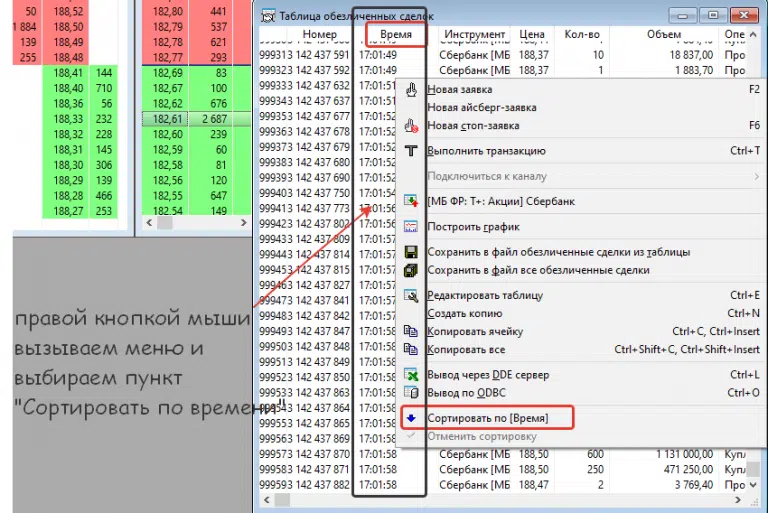Click the ODBC output icon in the menu
The width and height of the screenshot is (768, 513).
click(x=411, y=393)
